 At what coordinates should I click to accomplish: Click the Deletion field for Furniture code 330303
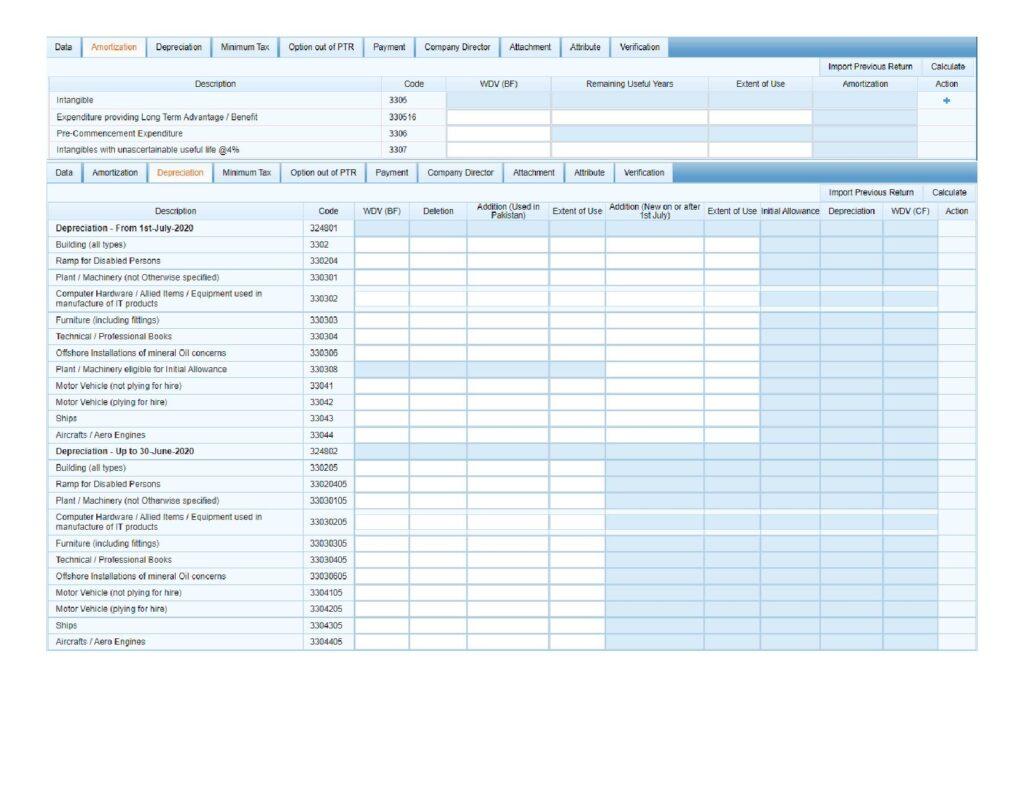click(x=437, y=321)
